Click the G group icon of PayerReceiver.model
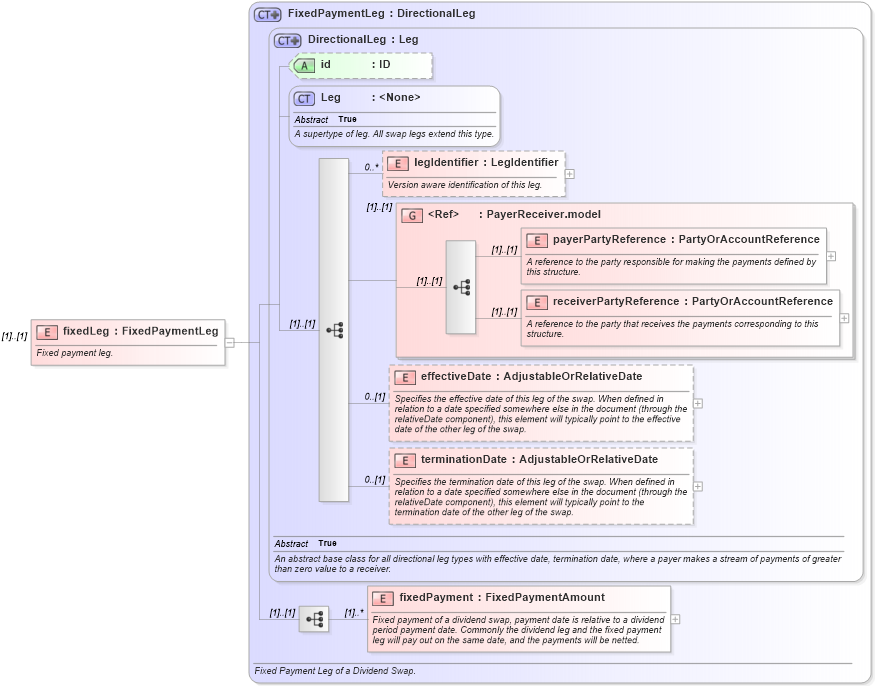This screenshot has width=875, height=686. coord(412,215)
